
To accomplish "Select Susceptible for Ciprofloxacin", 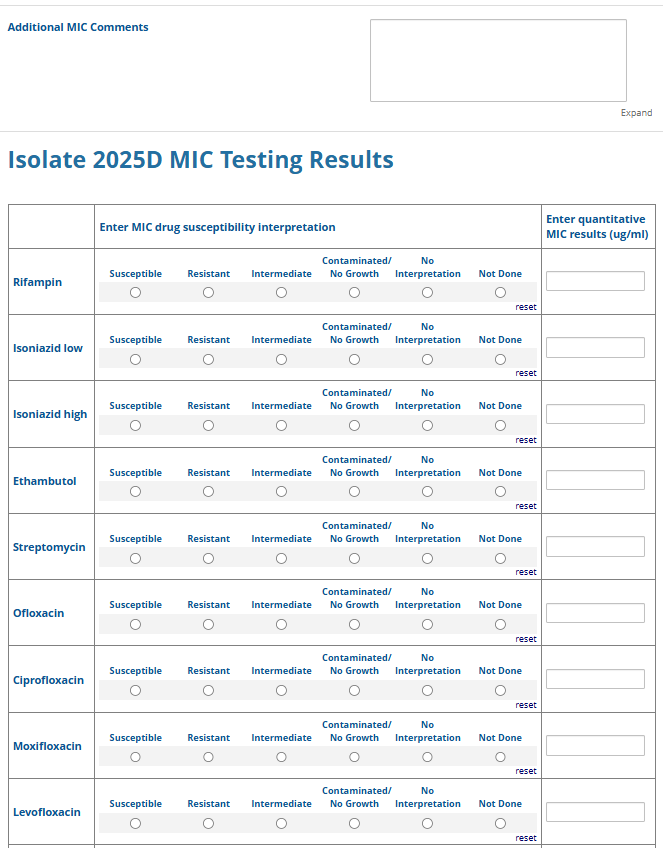I will pos(135,690).
